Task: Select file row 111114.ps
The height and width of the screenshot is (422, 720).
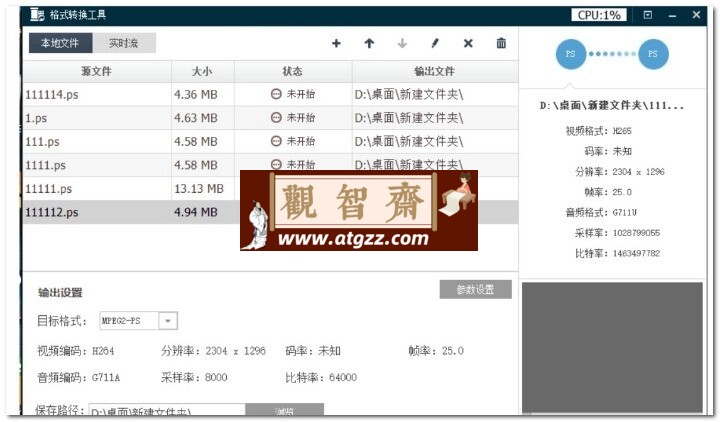Action: click(270, 95)
